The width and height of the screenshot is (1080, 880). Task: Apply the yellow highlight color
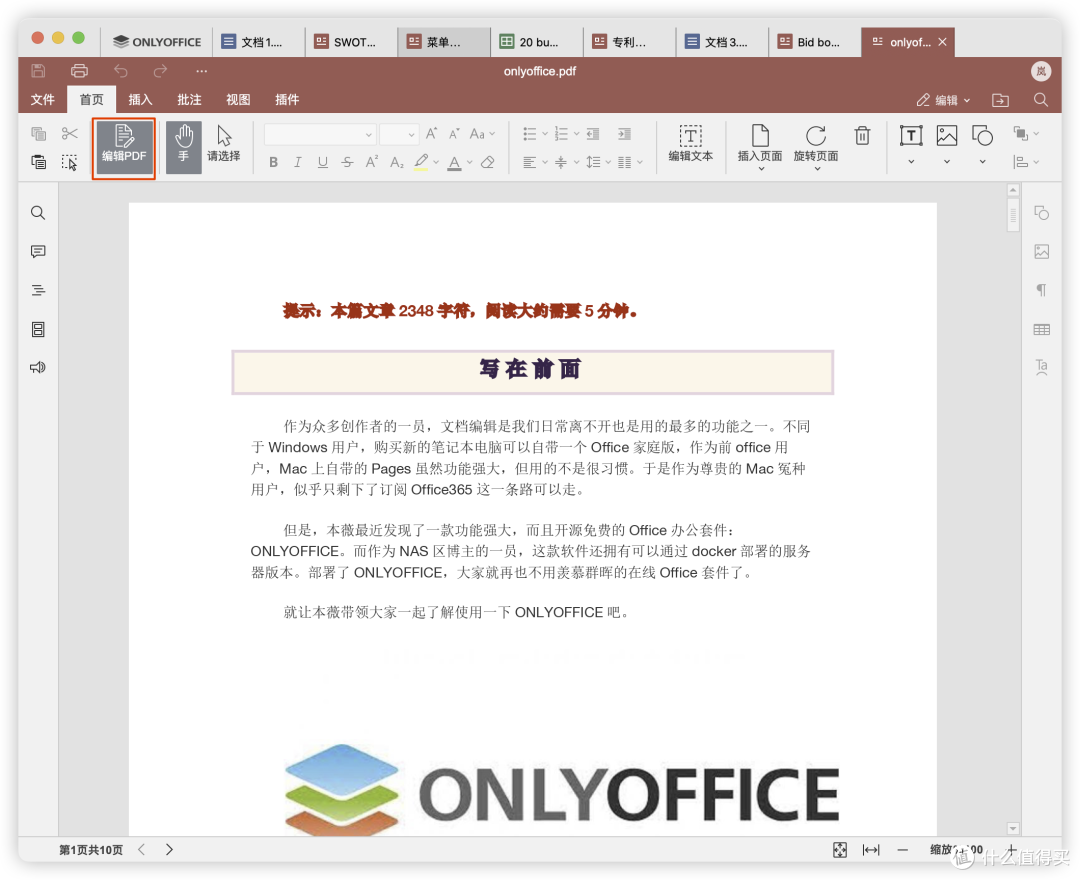coord(421,163)
